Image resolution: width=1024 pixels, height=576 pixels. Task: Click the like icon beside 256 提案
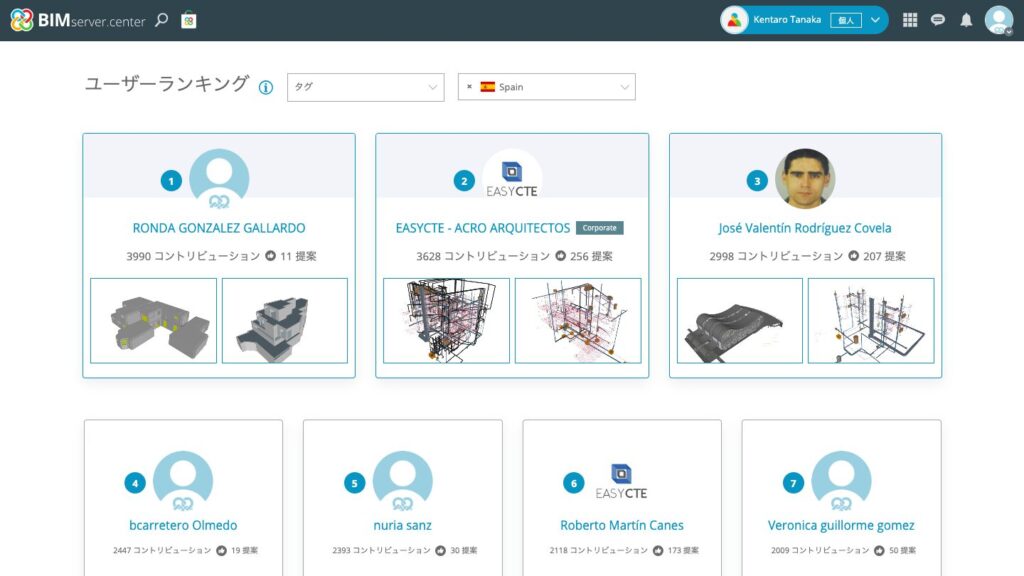click(560, 256)
